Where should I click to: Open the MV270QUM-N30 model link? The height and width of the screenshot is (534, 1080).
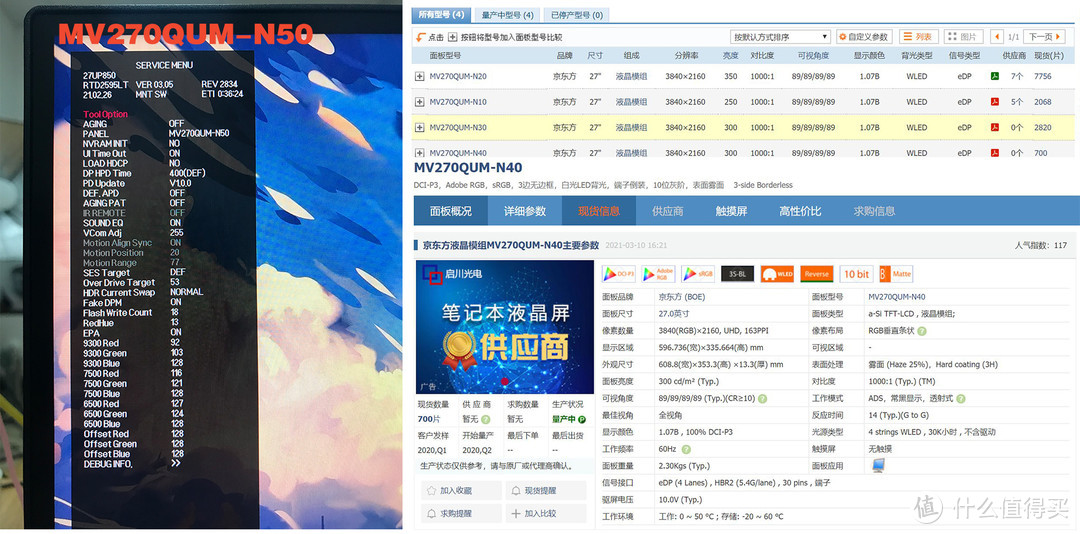[x=458, y=127]
